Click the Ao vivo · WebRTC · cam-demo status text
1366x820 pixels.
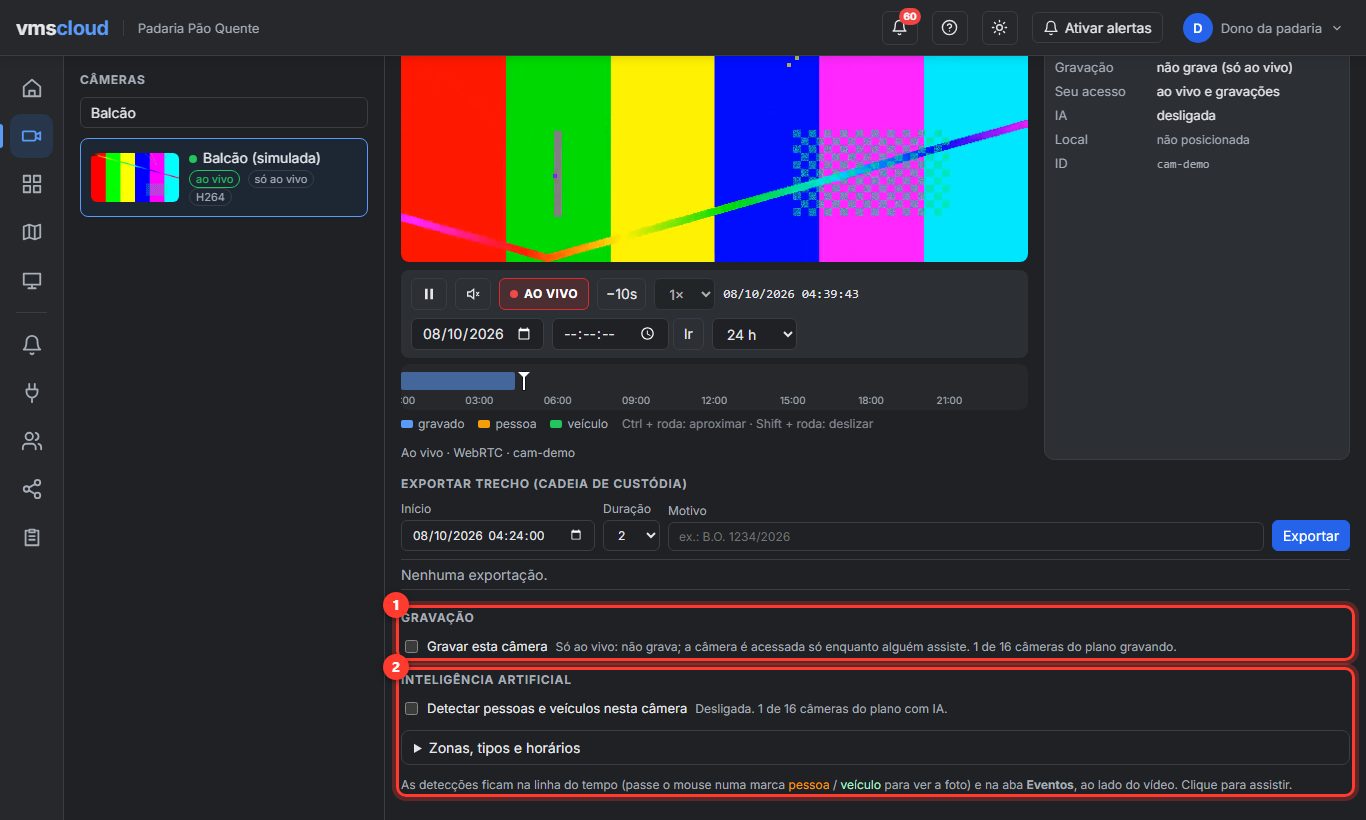tap(488, 453)
